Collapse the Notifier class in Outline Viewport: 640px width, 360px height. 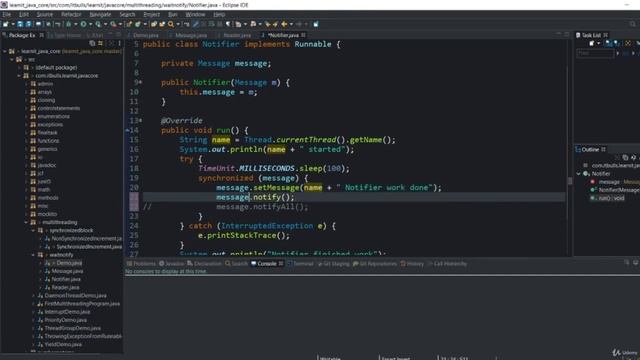click(x=578, y=174)
